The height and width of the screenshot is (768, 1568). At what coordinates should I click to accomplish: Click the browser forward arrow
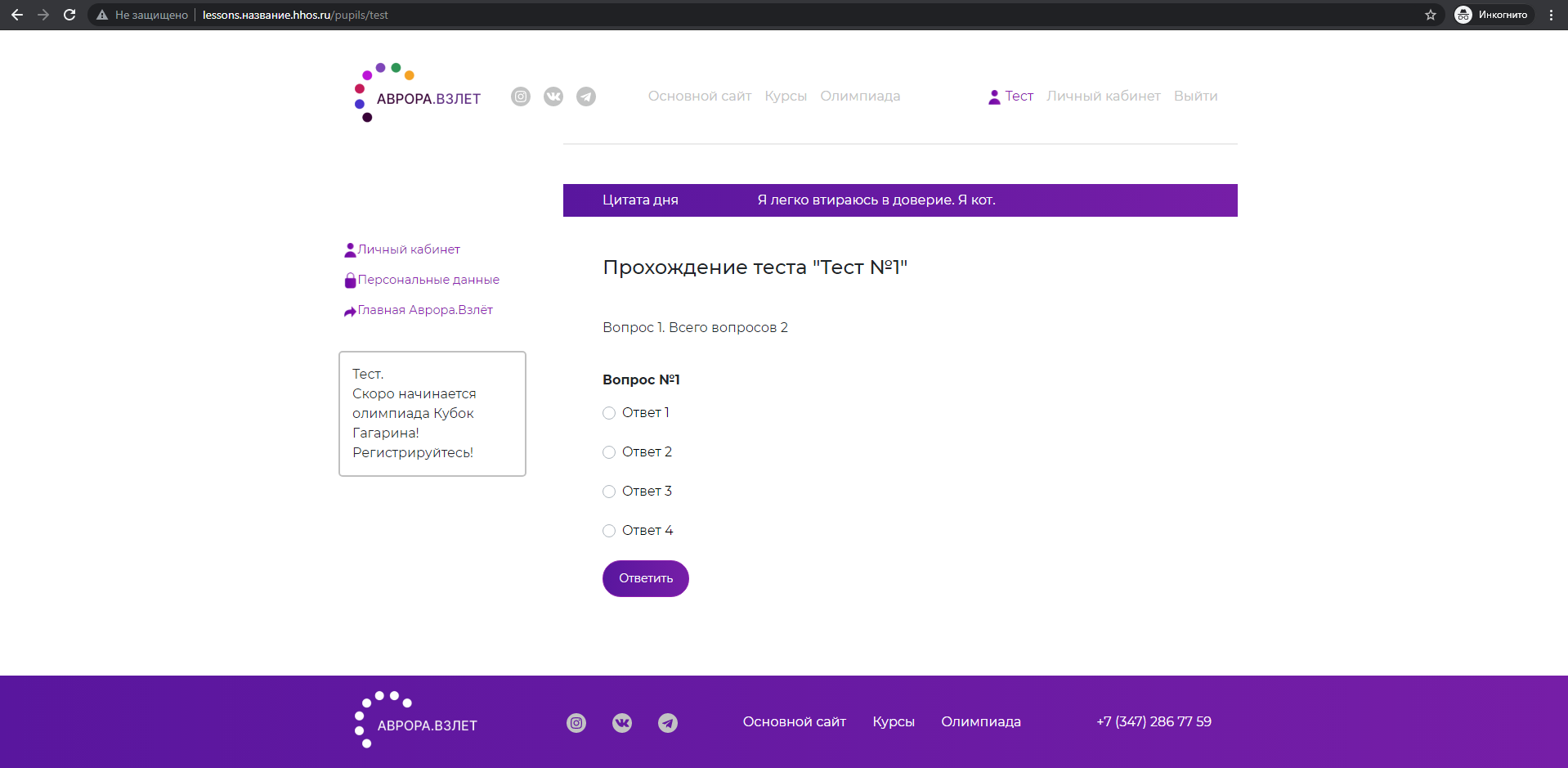(43, 15)
